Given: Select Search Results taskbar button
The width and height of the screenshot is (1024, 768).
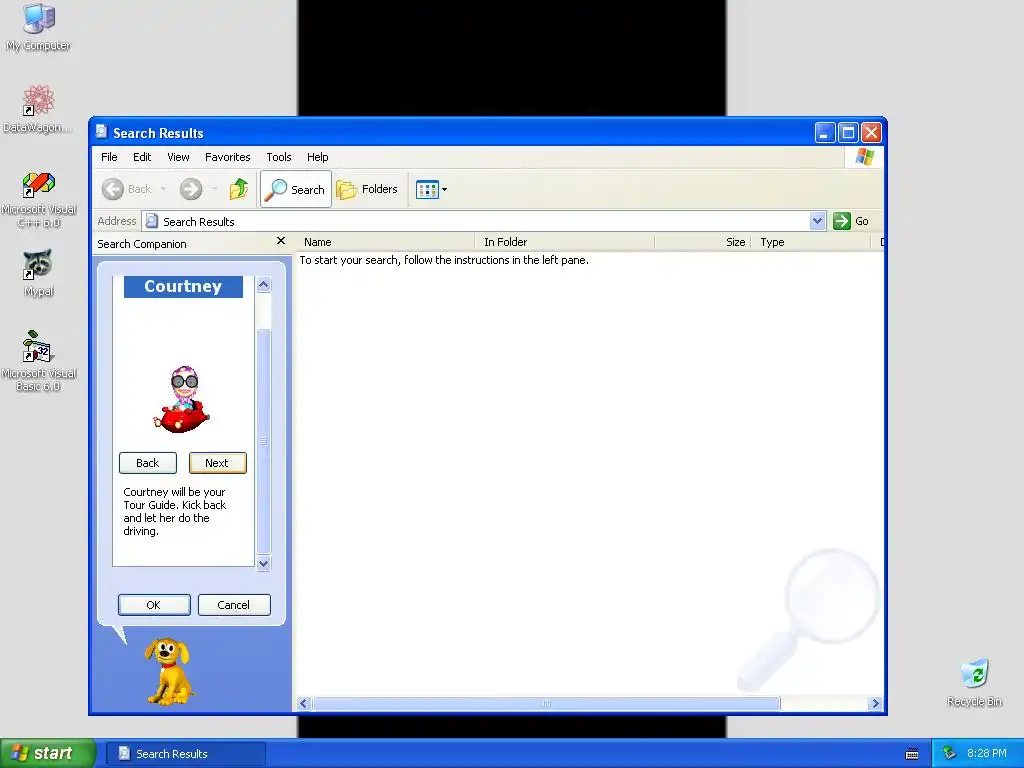Looking at the screenshot, I should click(185, 754).
